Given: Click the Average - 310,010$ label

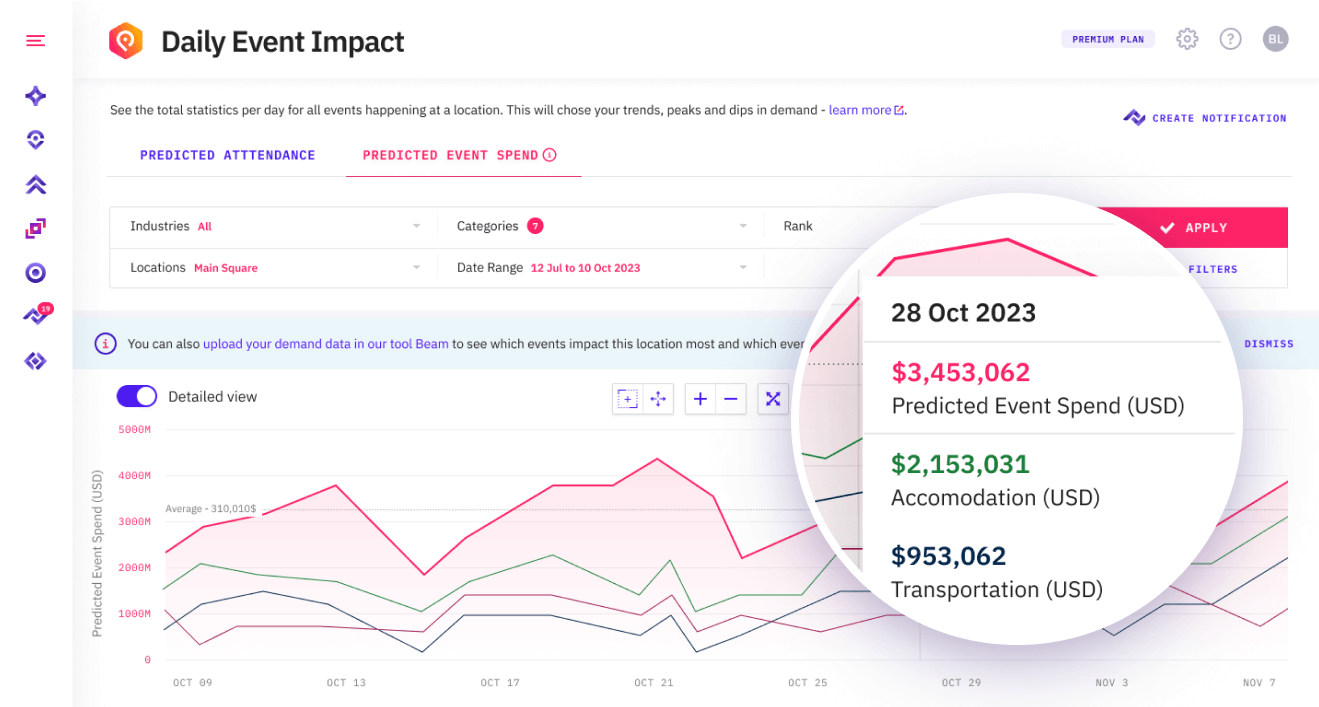Looking at the screenshot, I should coord(211,509).
